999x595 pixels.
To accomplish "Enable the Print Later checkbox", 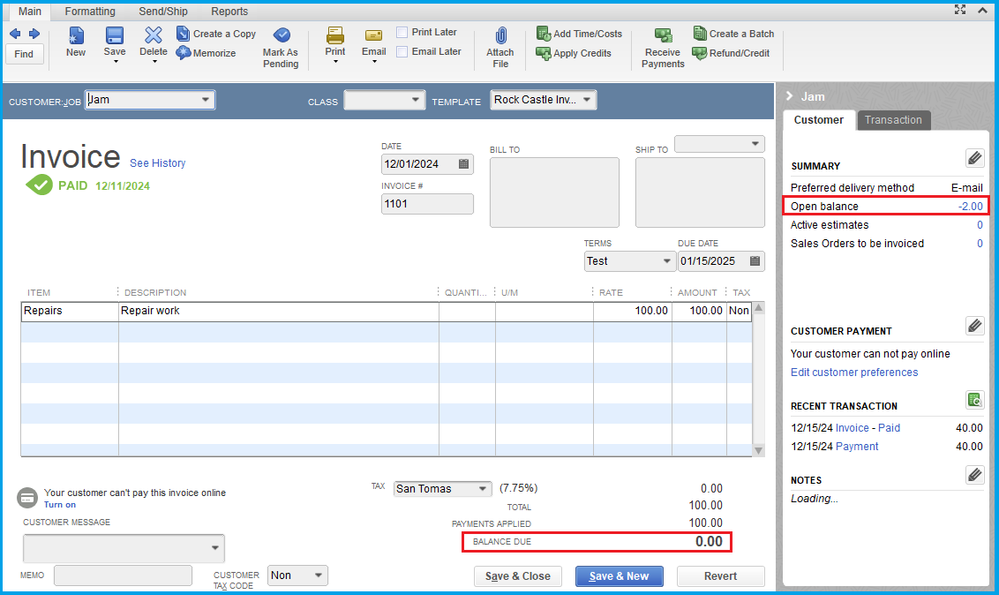I will (x=402, y=32).
